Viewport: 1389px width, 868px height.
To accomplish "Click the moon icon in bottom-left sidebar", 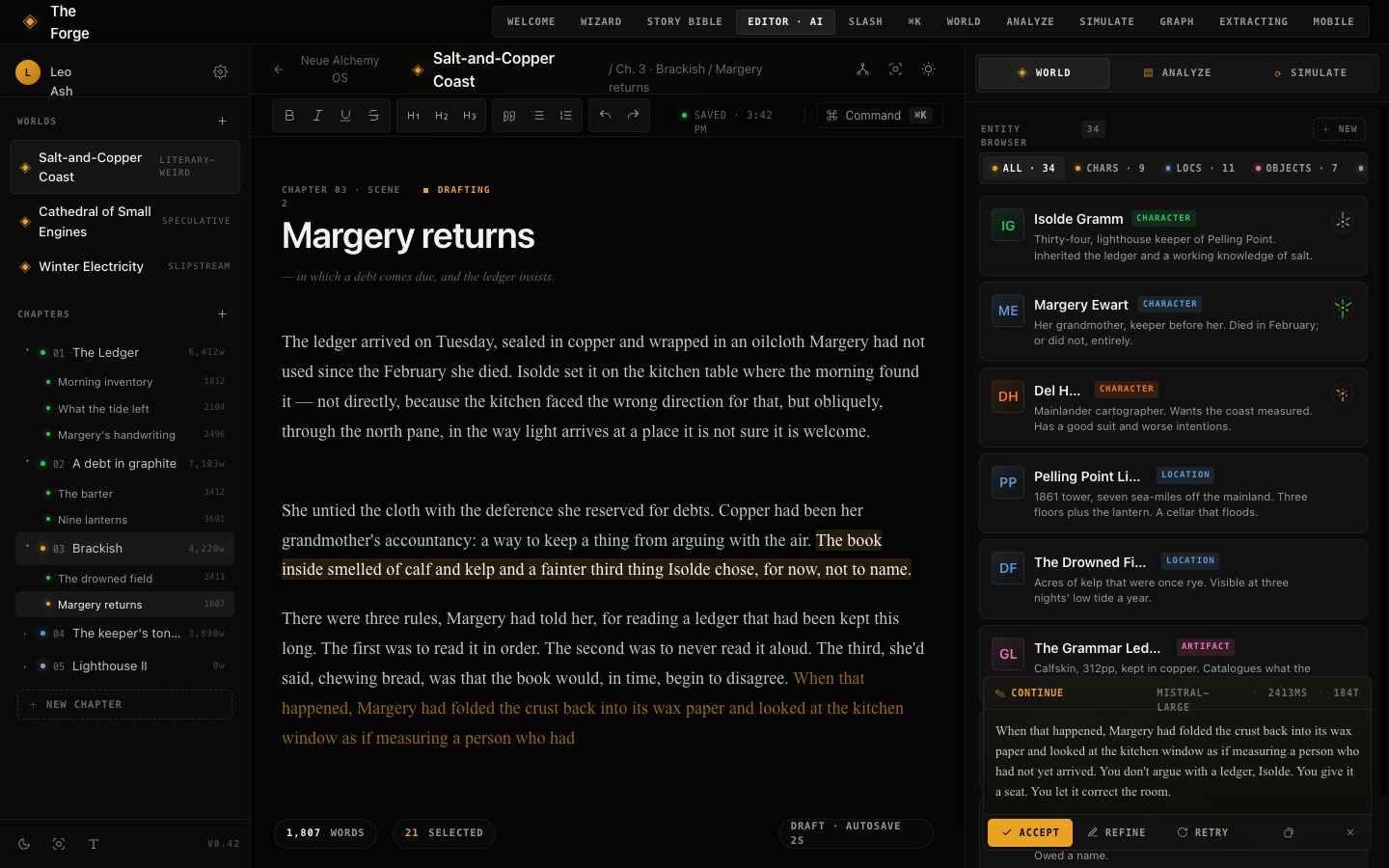I will pos(24,844).
